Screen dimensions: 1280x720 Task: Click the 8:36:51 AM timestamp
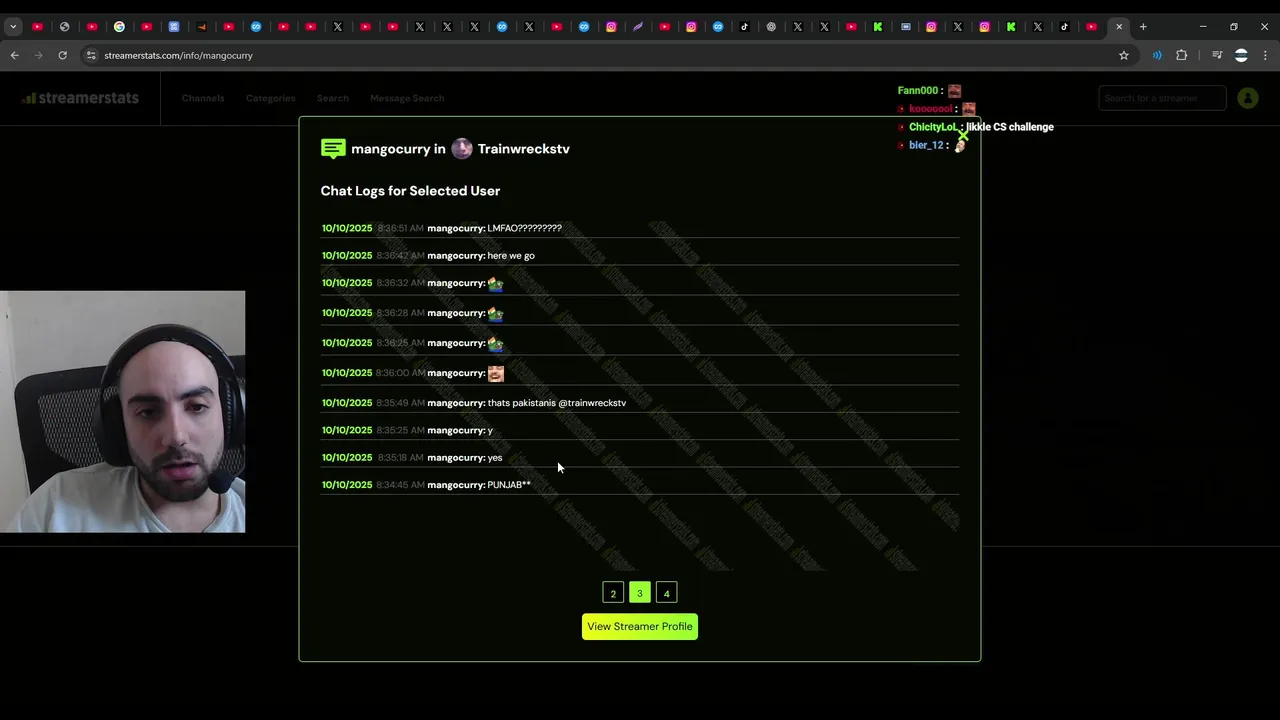click(400, 228)
